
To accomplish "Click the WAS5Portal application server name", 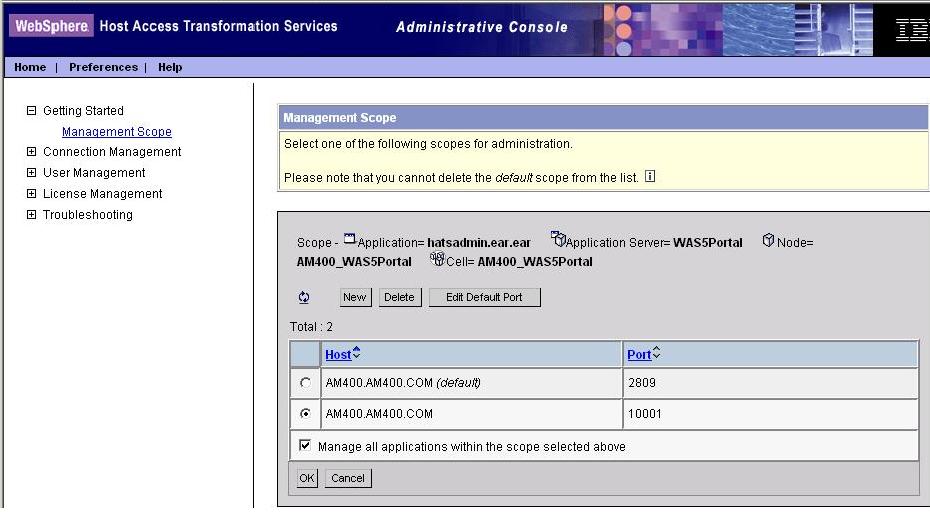I will (x=708, y=243).
